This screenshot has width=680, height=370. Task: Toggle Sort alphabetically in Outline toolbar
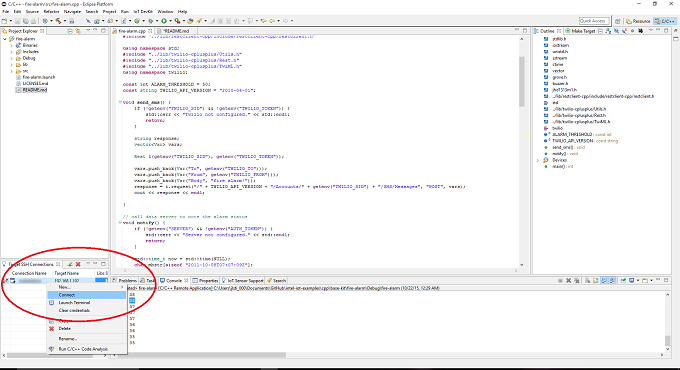click(608, 31)
